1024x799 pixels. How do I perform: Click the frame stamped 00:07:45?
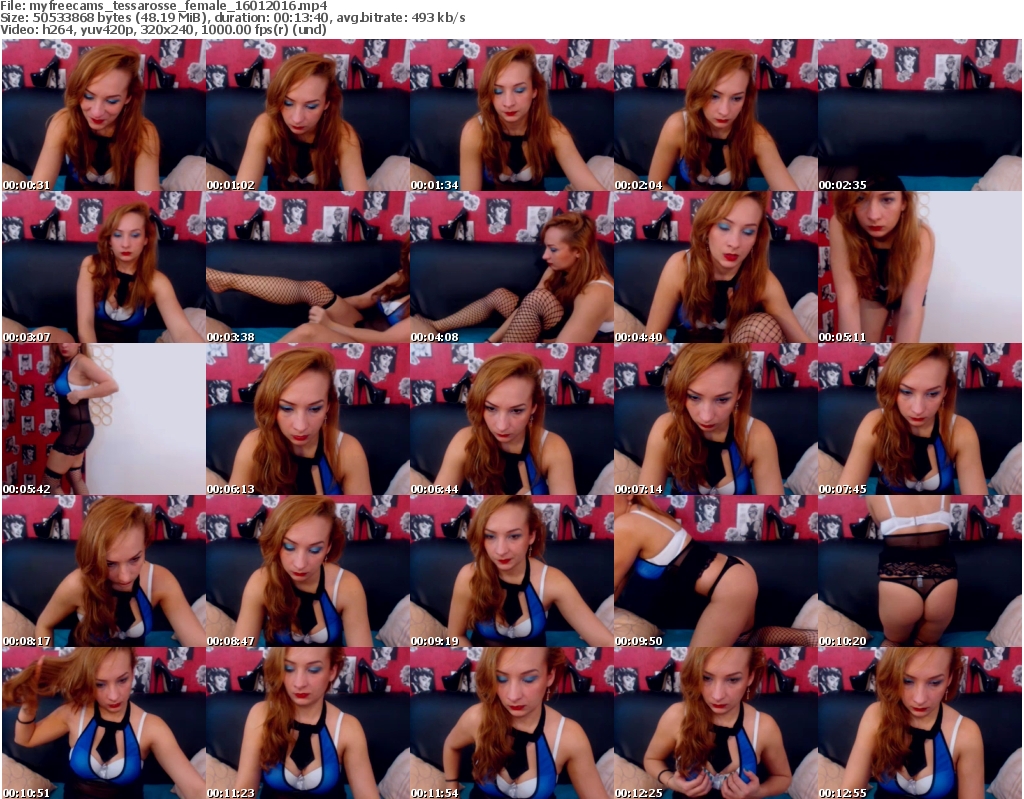pyautogui.click(x=919, y=419)
